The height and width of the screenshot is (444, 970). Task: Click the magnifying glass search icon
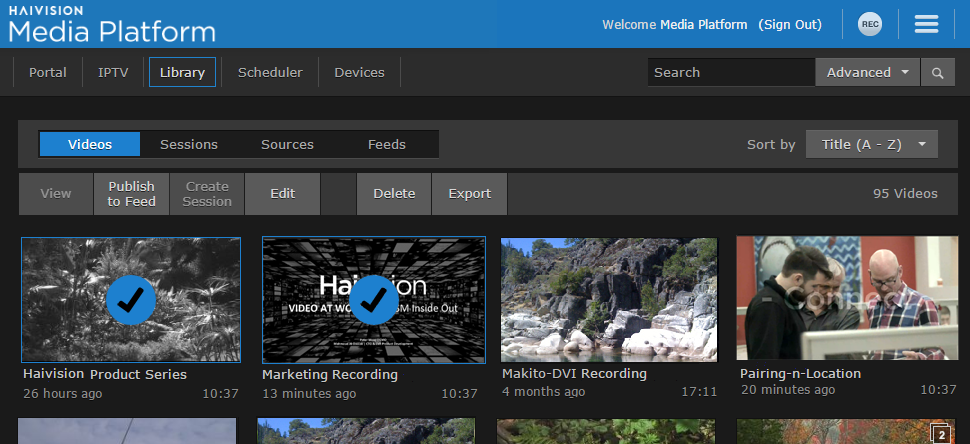click(937, 73)
